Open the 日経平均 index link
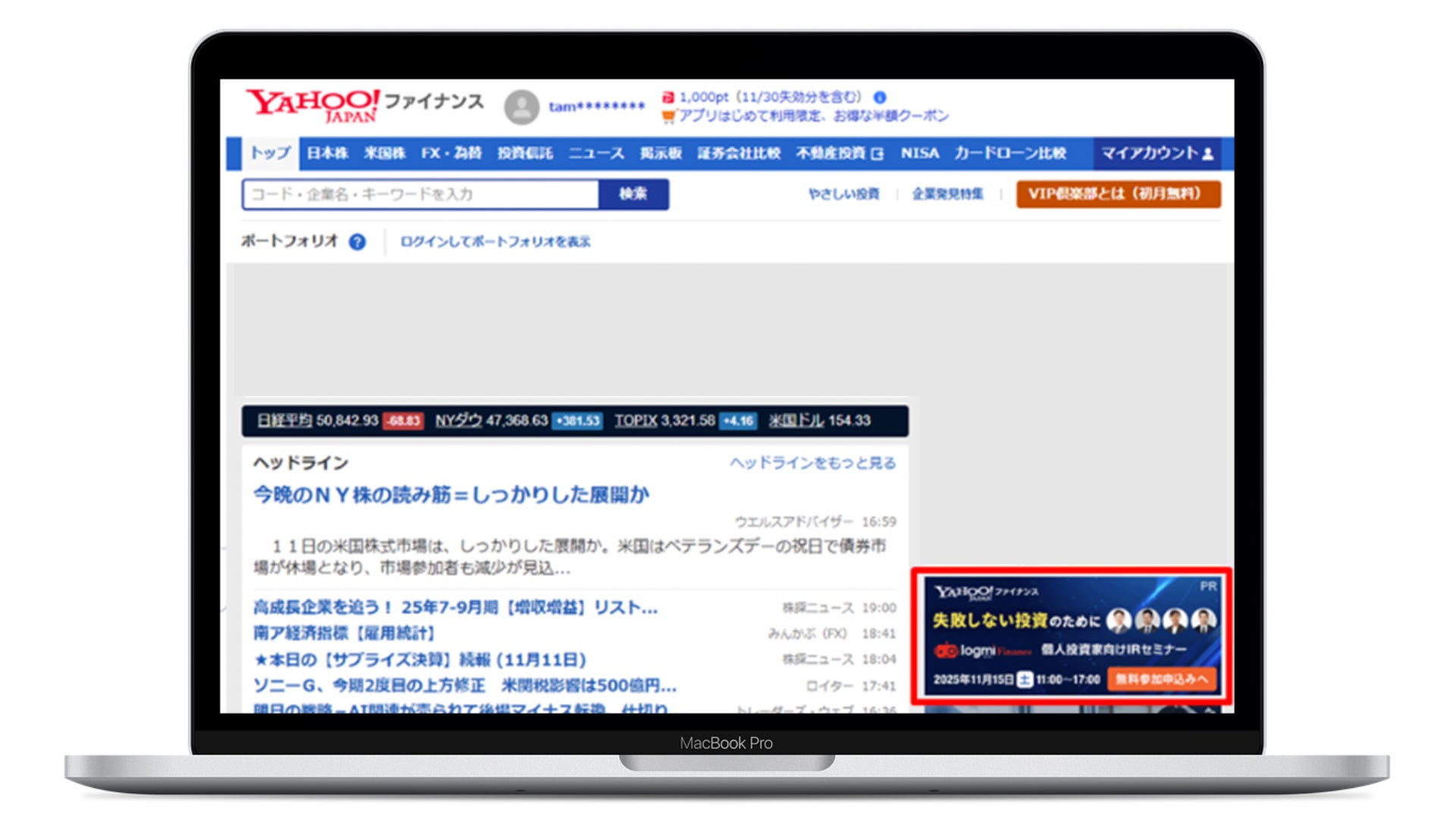This screenshot has width=1456, height=819. pos(284,421)
